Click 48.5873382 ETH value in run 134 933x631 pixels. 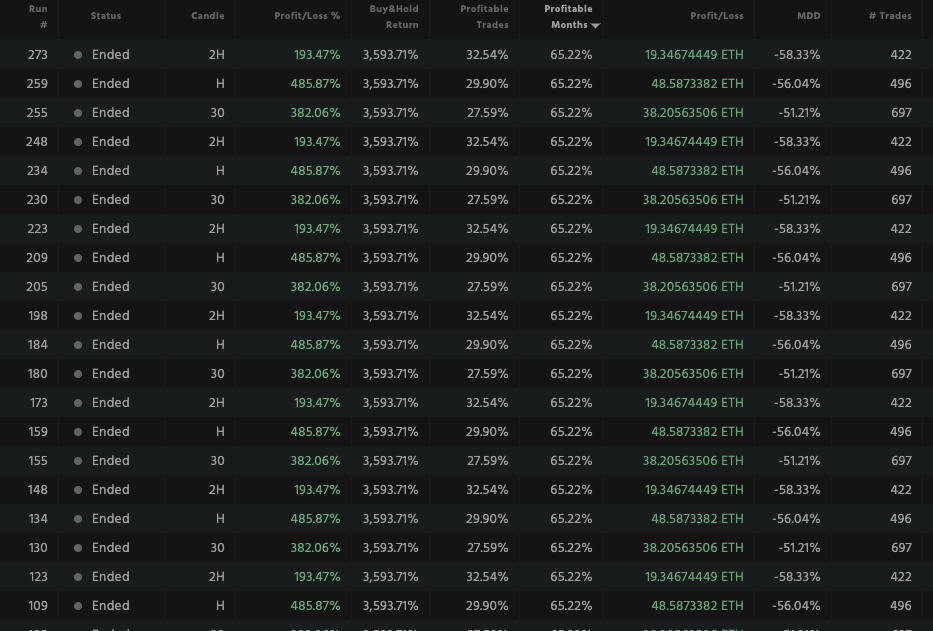[x=697, y=519]
